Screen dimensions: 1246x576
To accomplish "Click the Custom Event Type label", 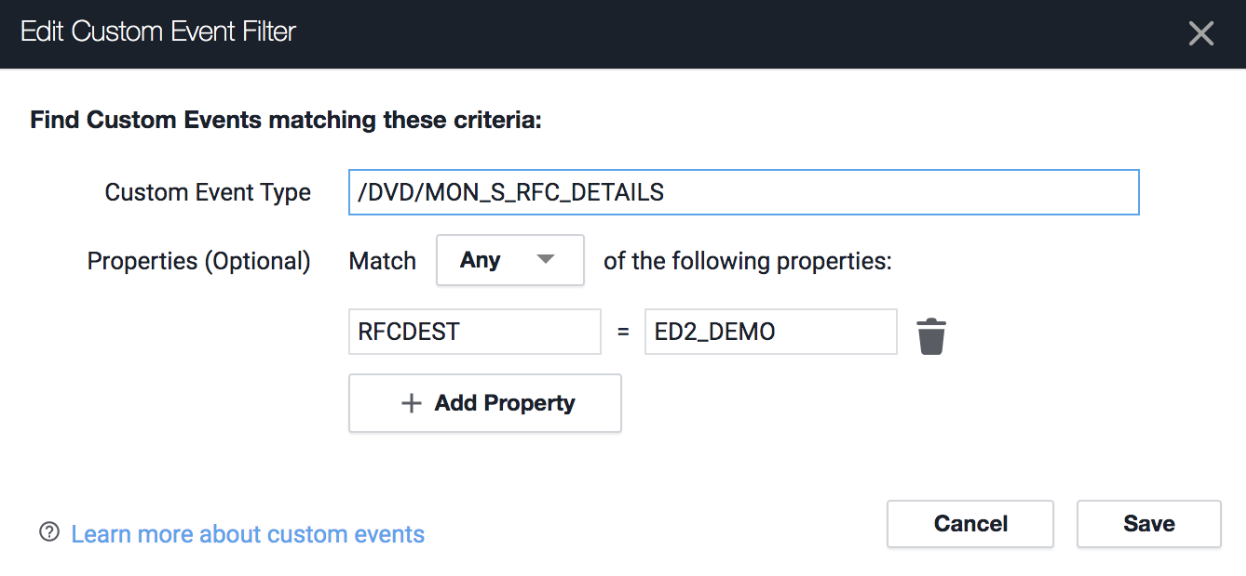I will point(207,192).
